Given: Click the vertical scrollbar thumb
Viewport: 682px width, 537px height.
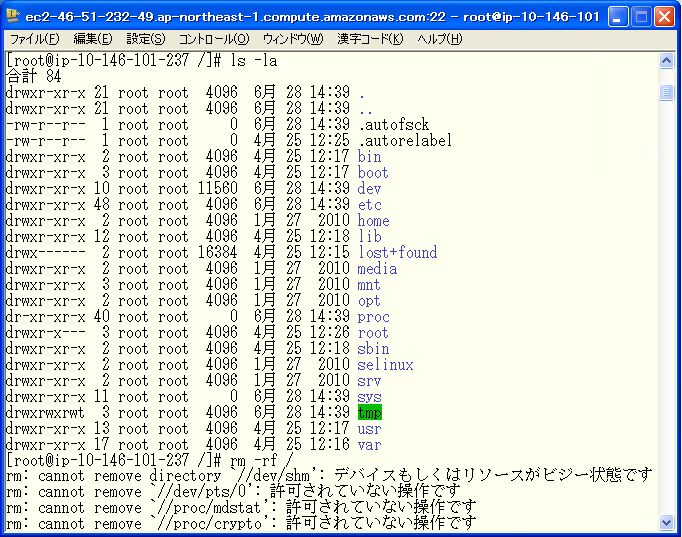Looking at the screenshot, I should (666, 92).
